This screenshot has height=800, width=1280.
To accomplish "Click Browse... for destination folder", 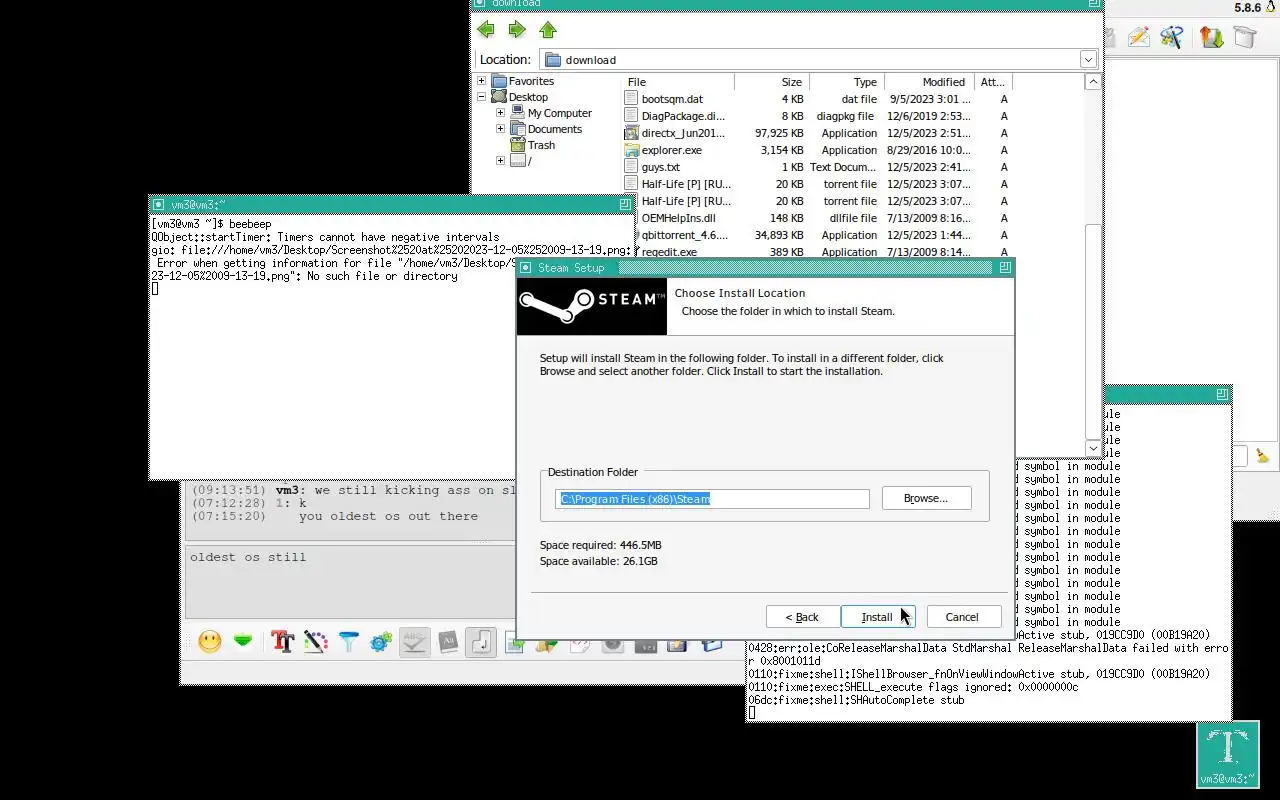I will click(x=926, y=498).
